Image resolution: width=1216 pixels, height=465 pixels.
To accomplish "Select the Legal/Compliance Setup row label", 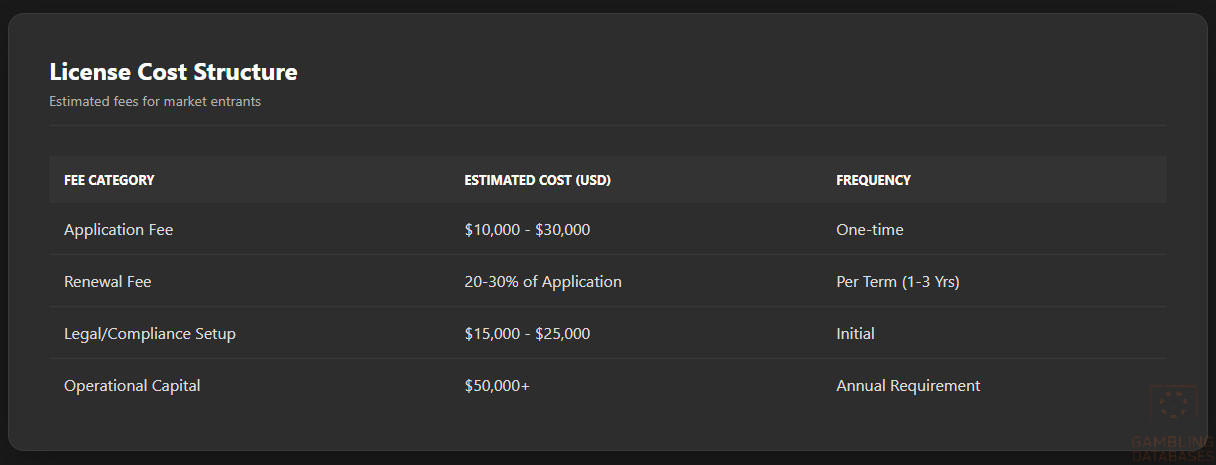I will (150, 334).
